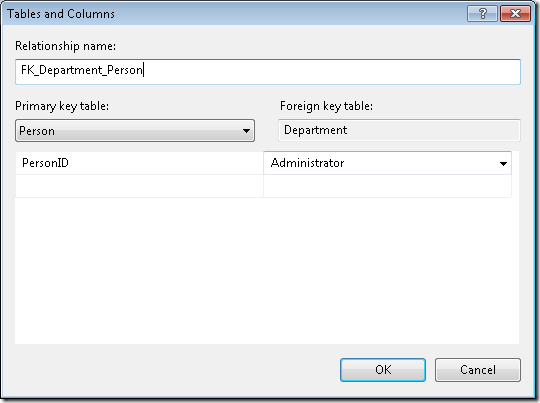Open the Administrator column dropdown arrow
The height and width of the screenshot is (403, 540).
tap(503, 164)
